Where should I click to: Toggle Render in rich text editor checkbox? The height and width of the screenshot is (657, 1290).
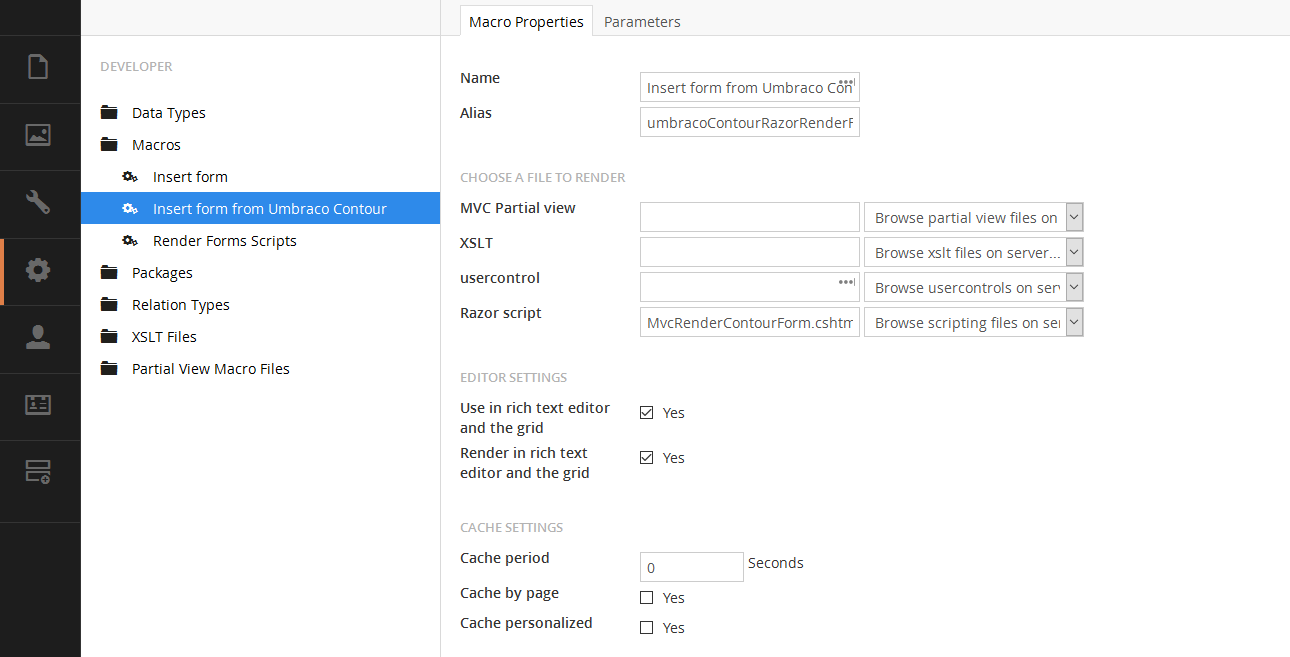tap(646, 457)
